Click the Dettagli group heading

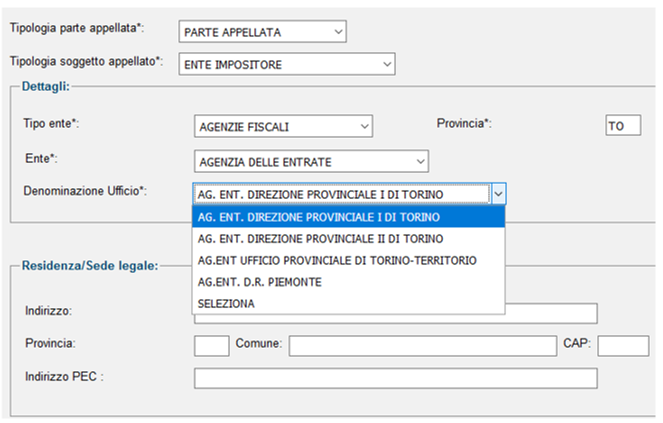[x=46, y=86]
